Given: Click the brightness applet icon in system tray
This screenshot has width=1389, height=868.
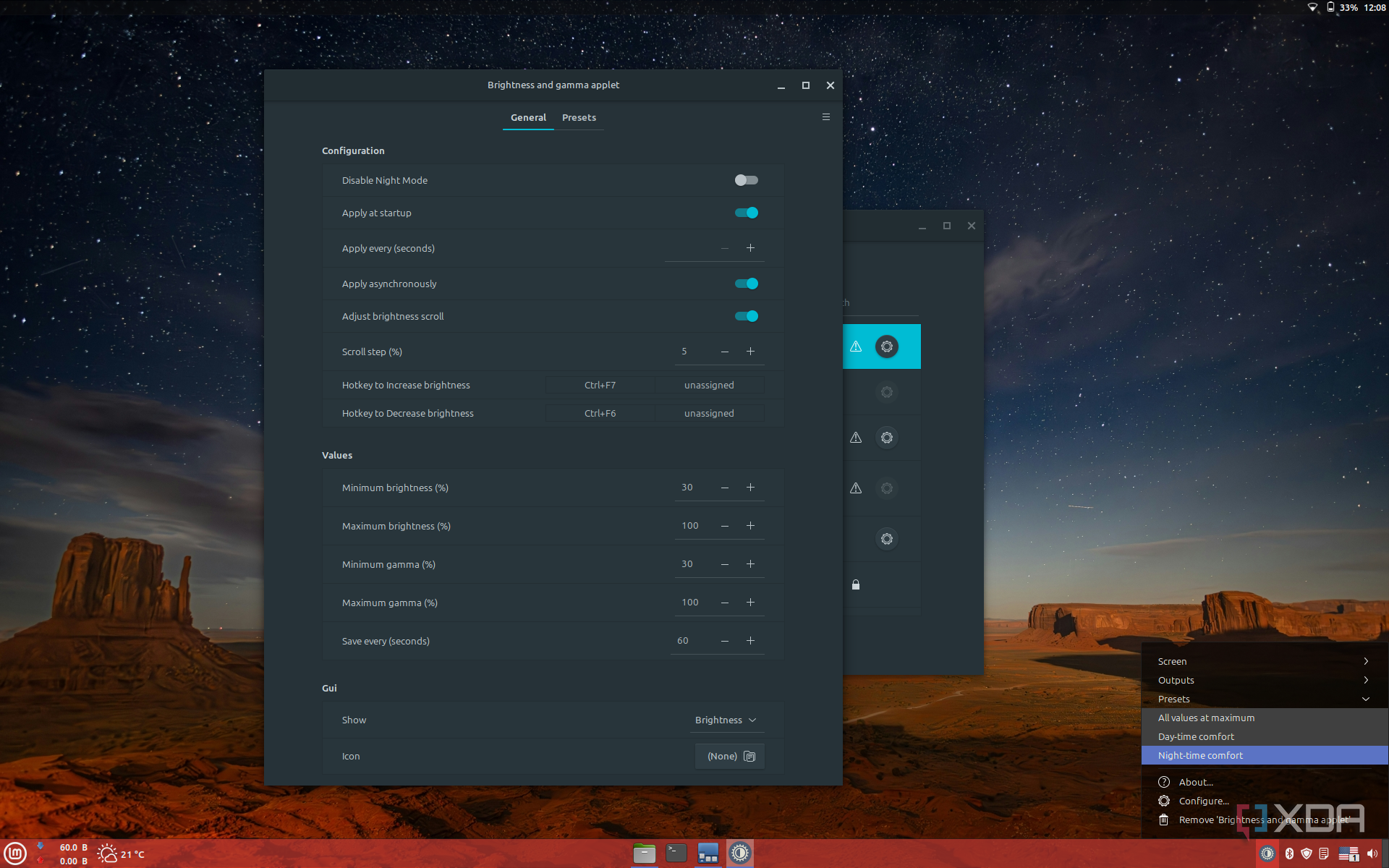Looking at the screenshot, I should (x=1267, y=854).
